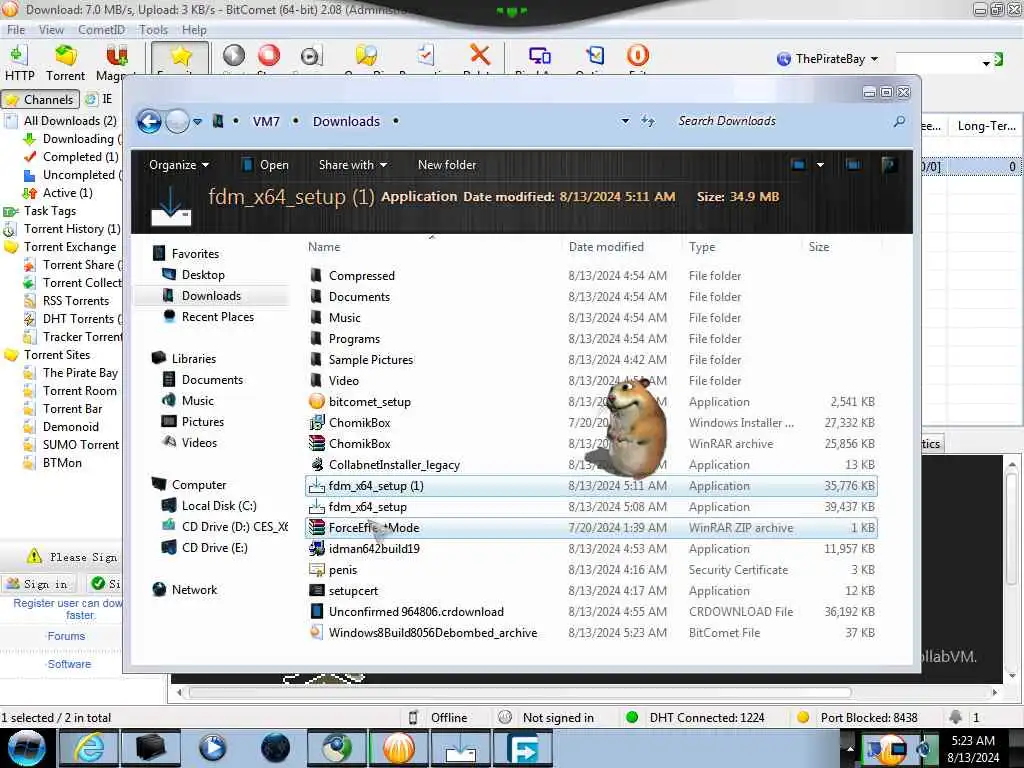1024x768 pixels.
Task: Open the Software link in BitComet sidebar
Action: coord(69,664)
